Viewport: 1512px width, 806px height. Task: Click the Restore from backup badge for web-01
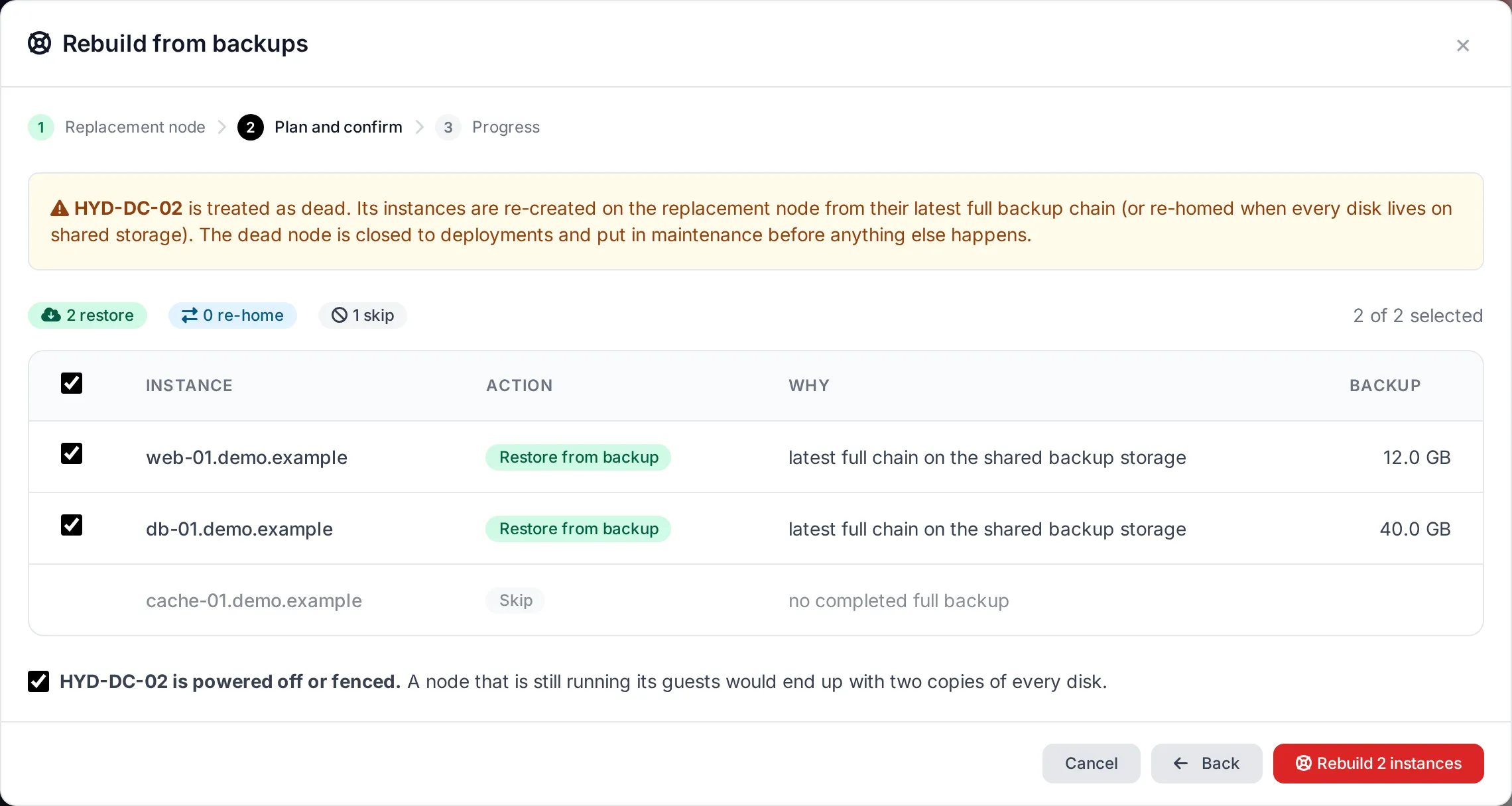coord(578,457)
